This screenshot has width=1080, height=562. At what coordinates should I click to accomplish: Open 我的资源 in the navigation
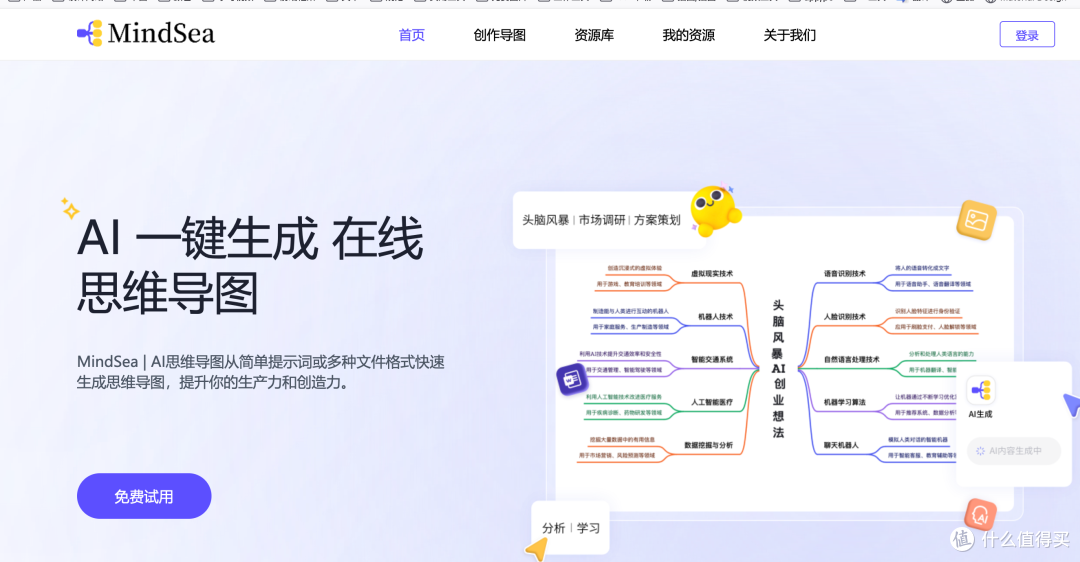tap(688, 35)
